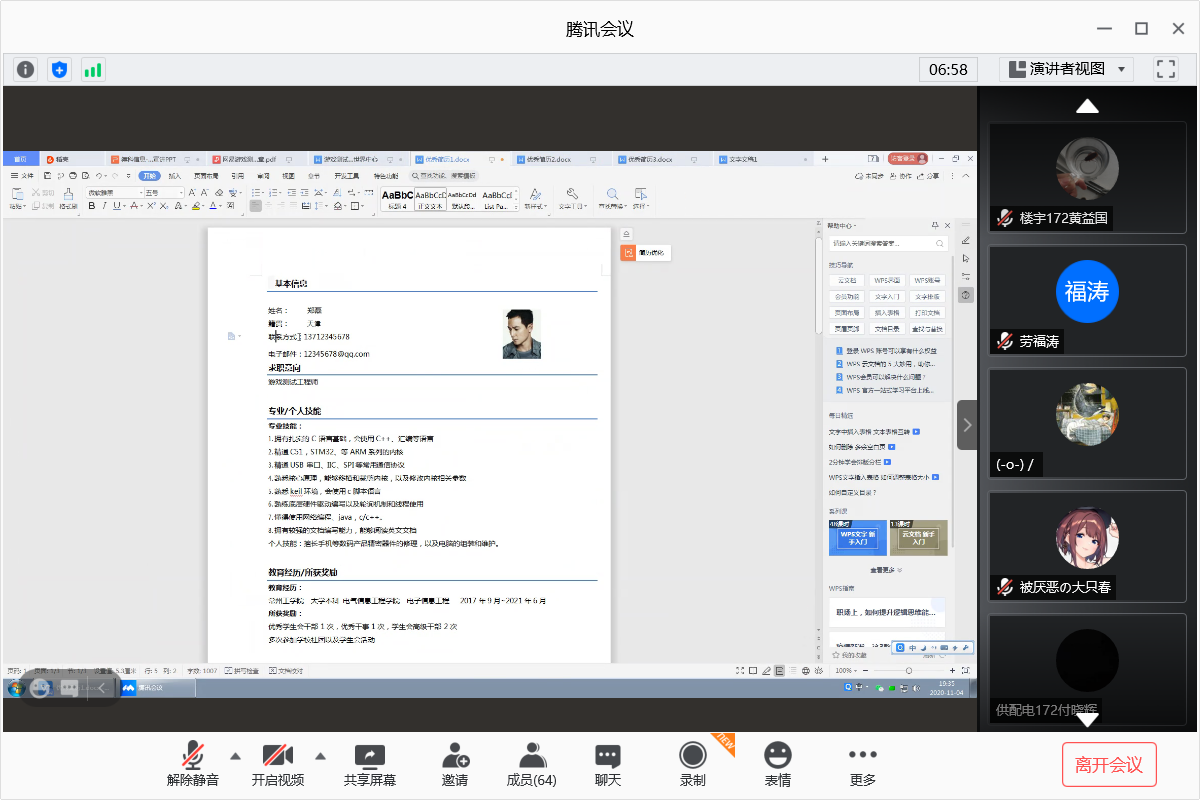Click the chat bubble icon in the floating overlay

(x=69, y=688)
